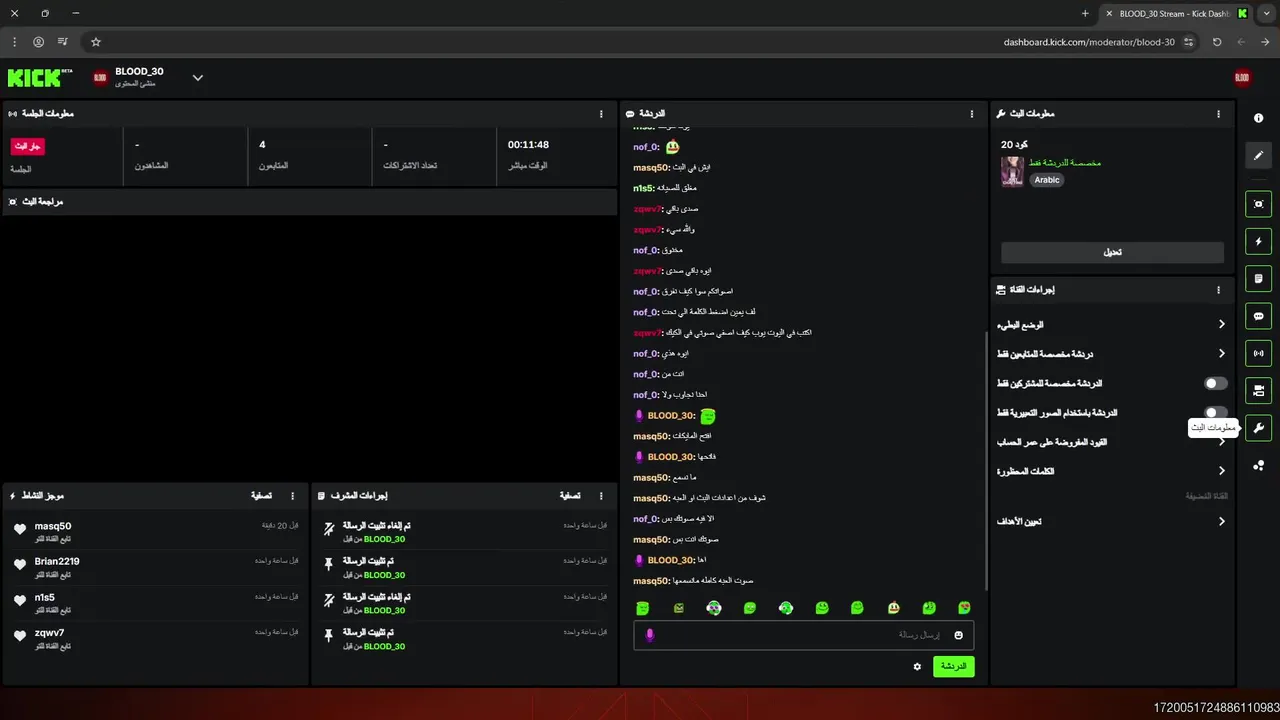The height and width of the screenshot is (720, 1280).
Task: Open the info icon in right sidebar
Action: click(x=1258, y=118)
